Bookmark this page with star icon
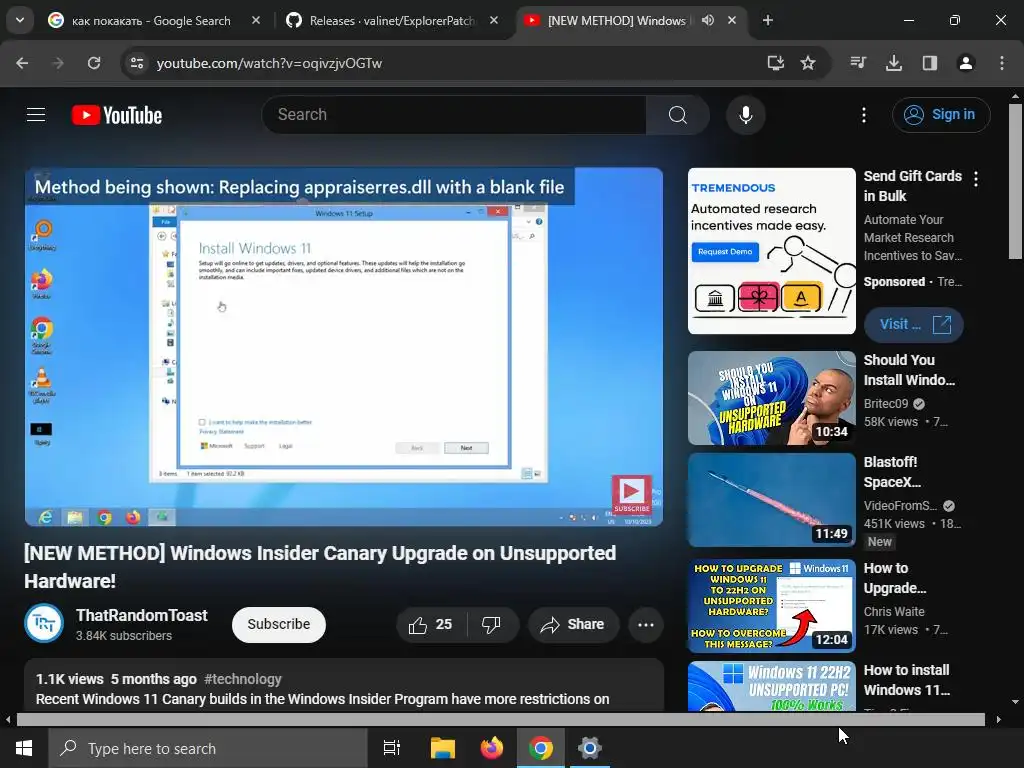Screen dimensions: 1024x768 [x=808, y=63]
